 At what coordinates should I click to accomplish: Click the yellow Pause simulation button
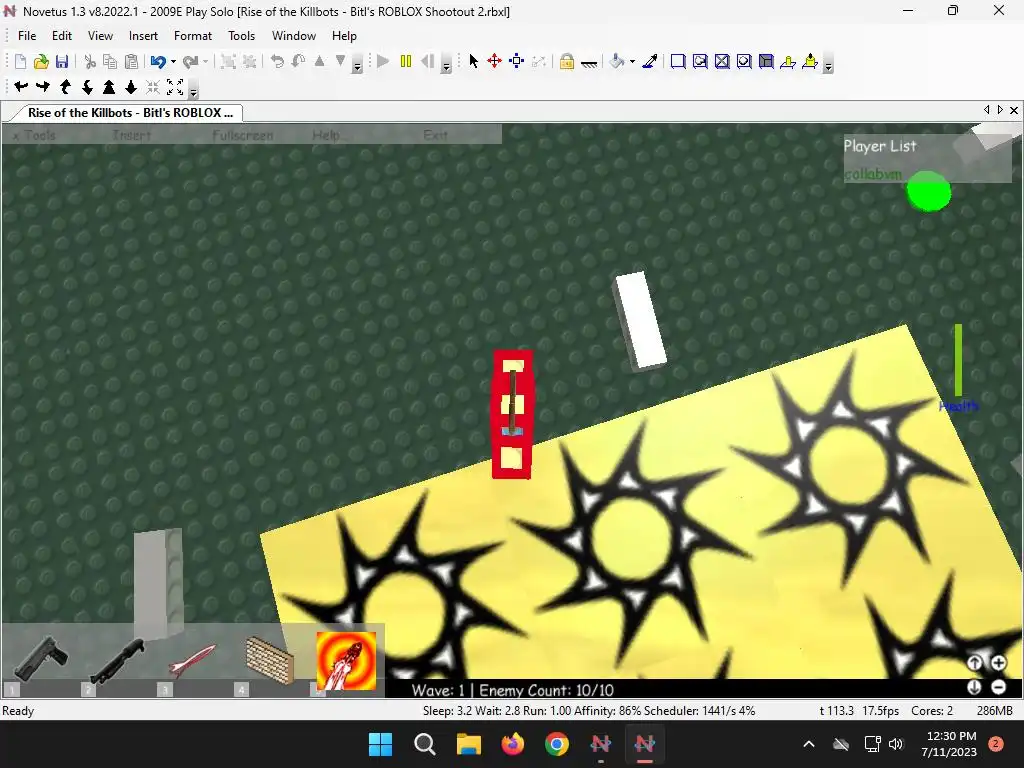tap(406, 61)
